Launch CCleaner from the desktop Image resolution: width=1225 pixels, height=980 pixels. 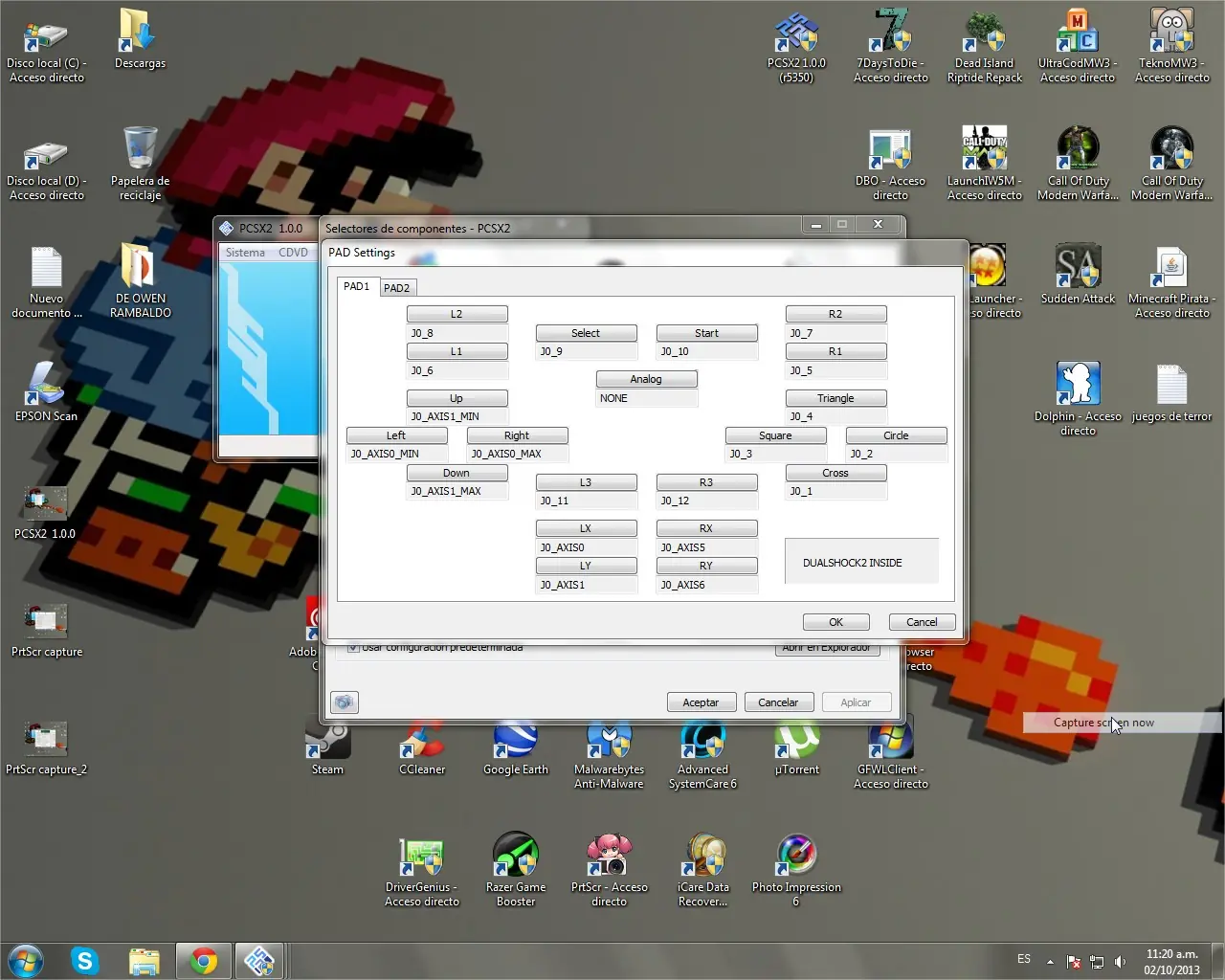point(422,748)
